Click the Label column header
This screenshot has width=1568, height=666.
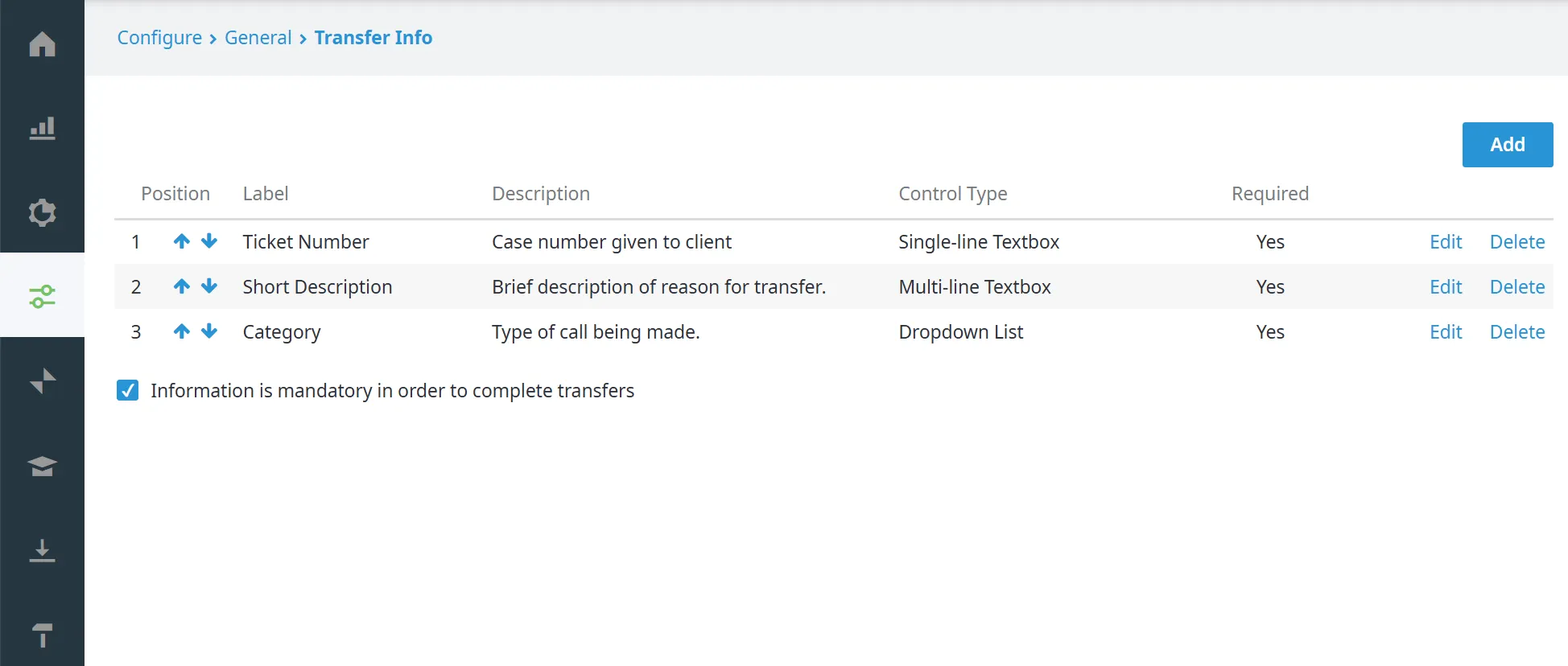[x=266, y=194]
